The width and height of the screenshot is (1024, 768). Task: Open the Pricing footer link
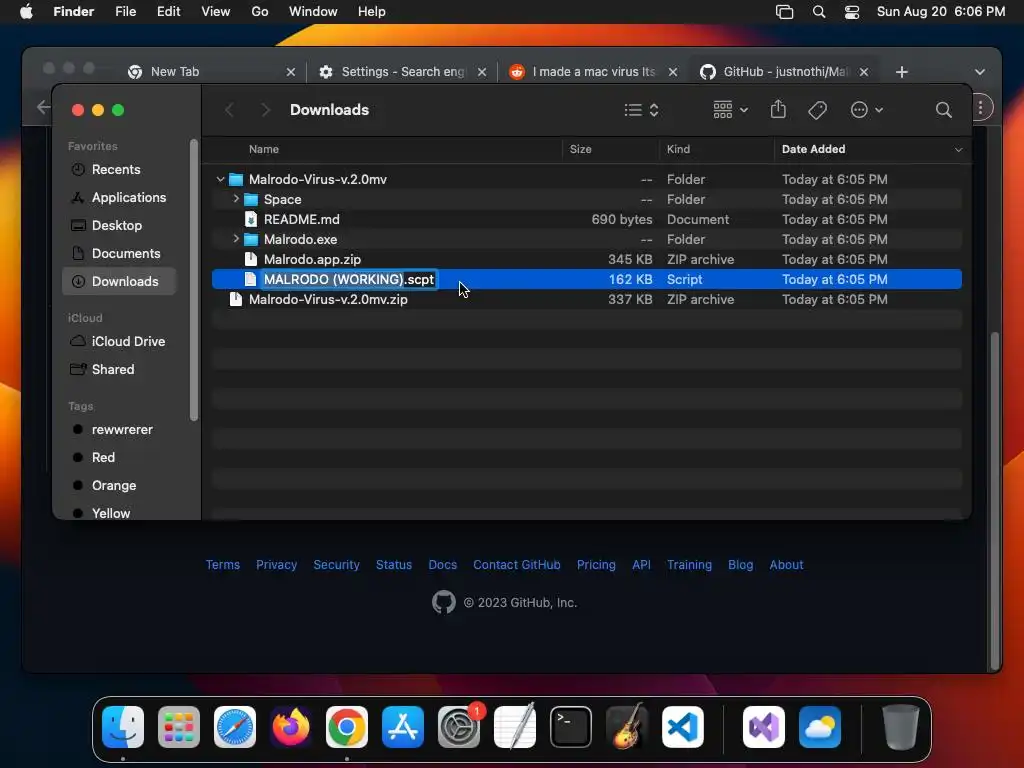[596, 564]
